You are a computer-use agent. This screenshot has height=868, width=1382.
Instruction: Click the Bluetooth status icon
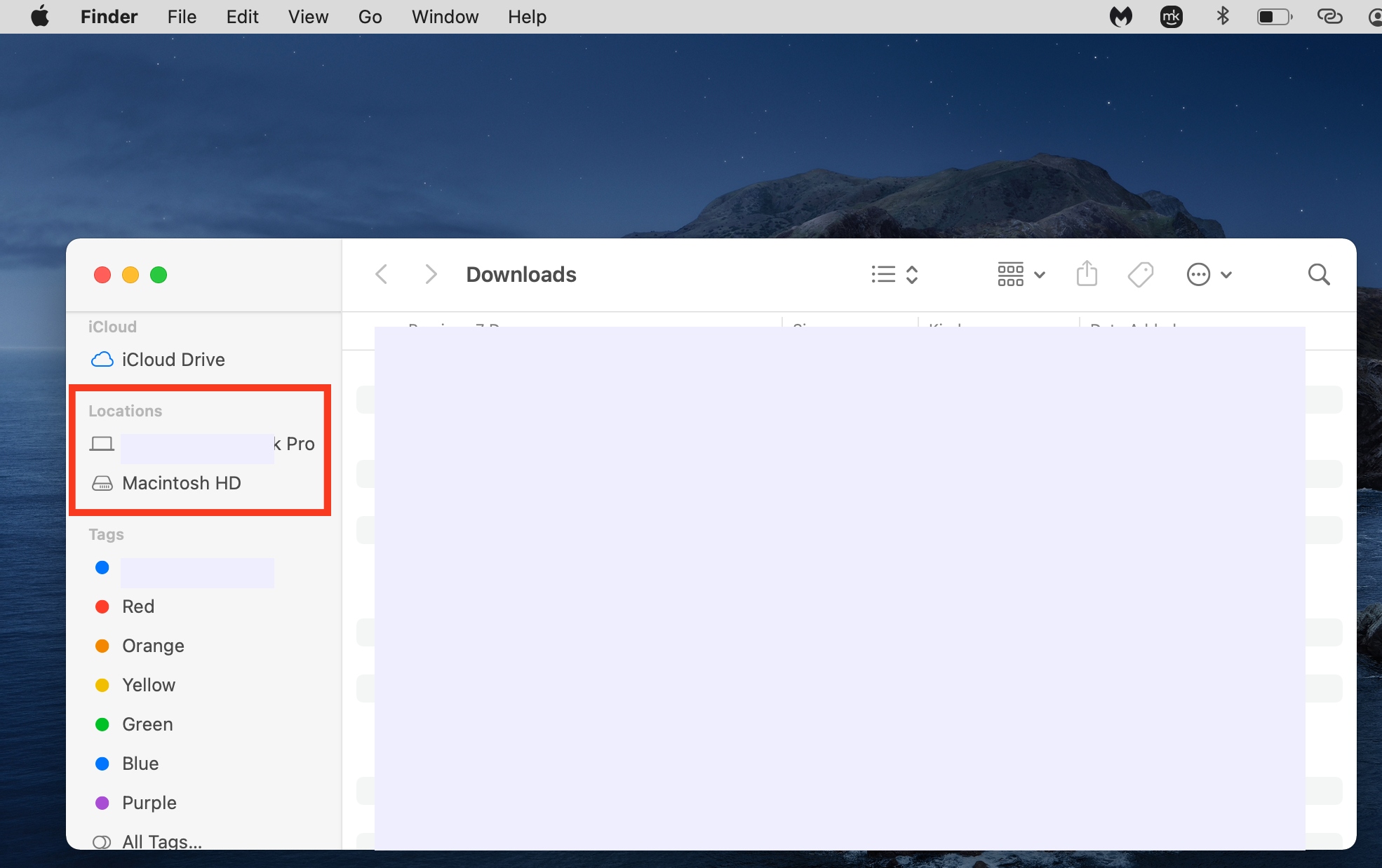[x=1223, y=16]
